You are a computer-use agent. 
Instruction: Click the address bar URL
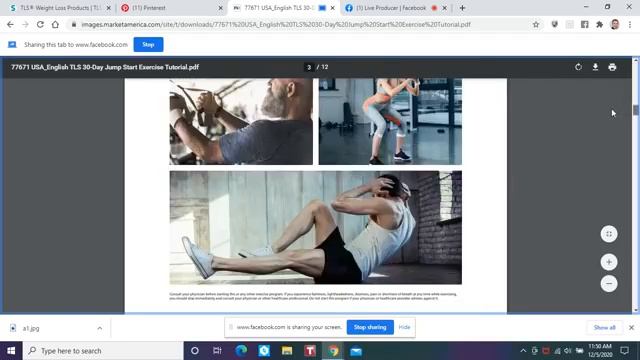point(276,24)
